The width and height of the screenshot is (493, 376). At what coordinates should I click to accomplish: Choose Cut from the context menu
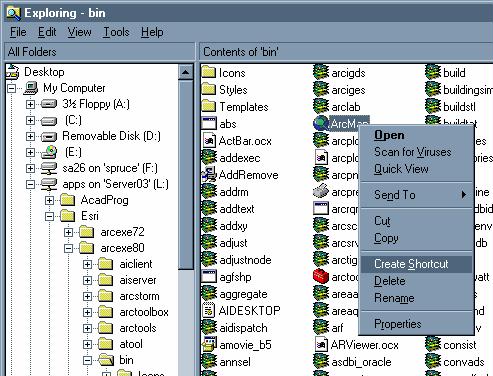pos(416,221)
